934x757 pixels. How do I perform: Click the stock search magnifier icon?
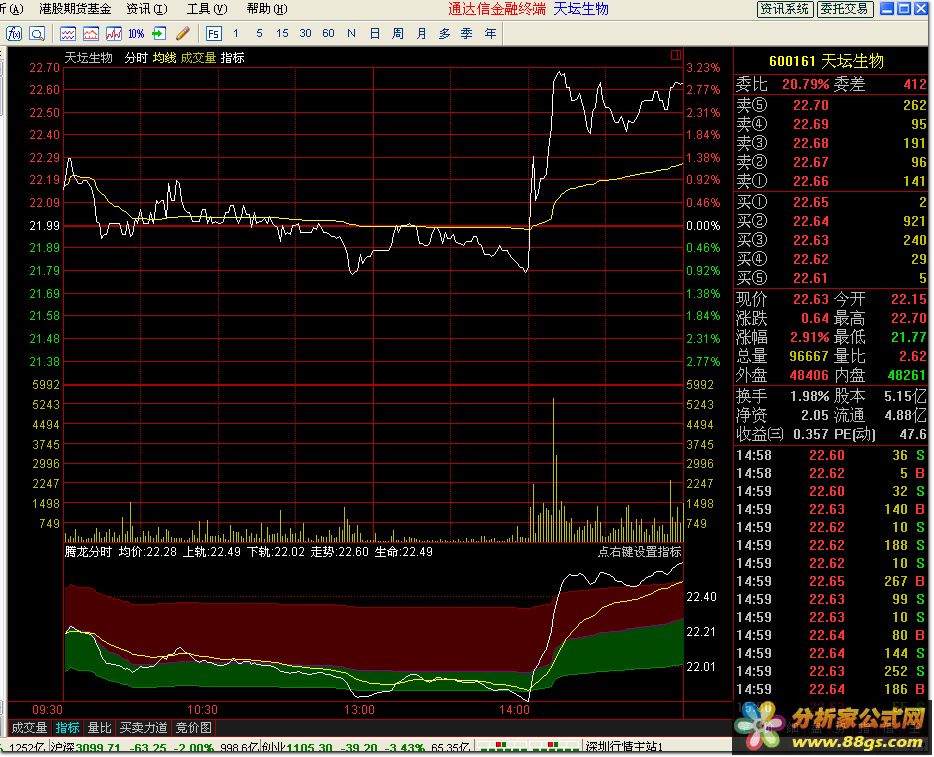coord(37,34)
